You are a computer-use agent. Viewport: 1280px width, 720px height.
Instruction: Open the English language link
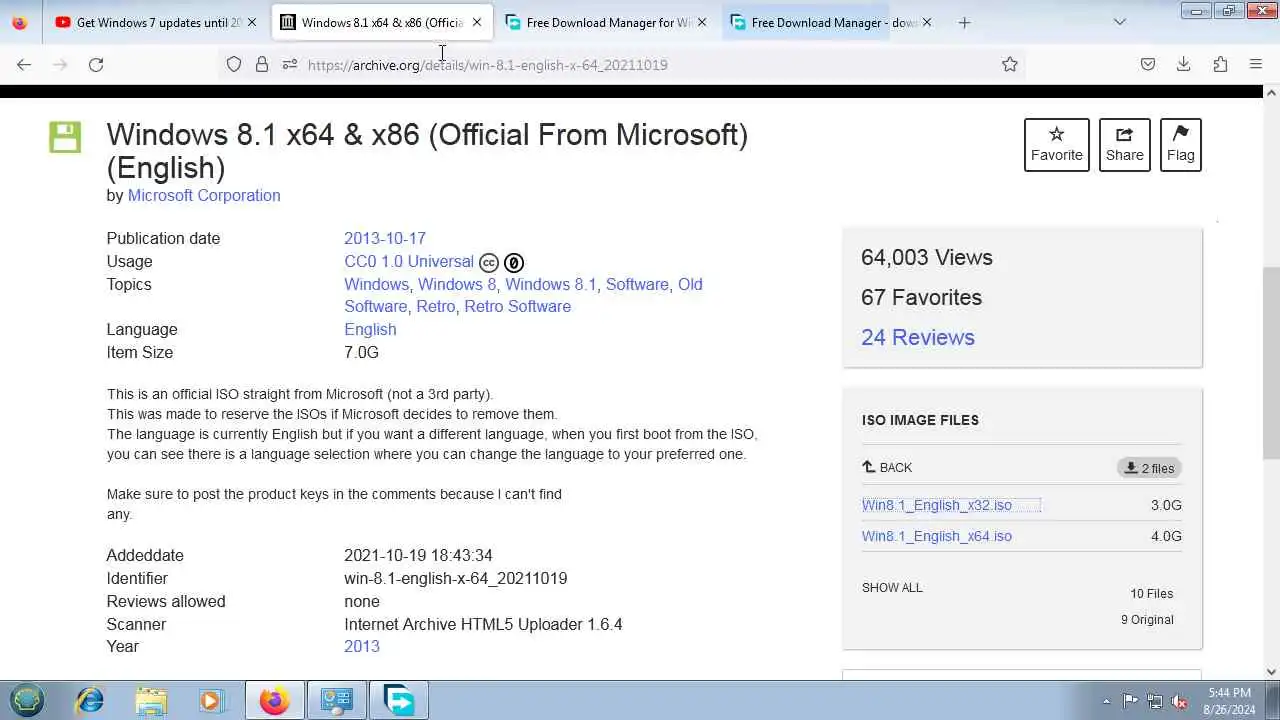point(370,329)
